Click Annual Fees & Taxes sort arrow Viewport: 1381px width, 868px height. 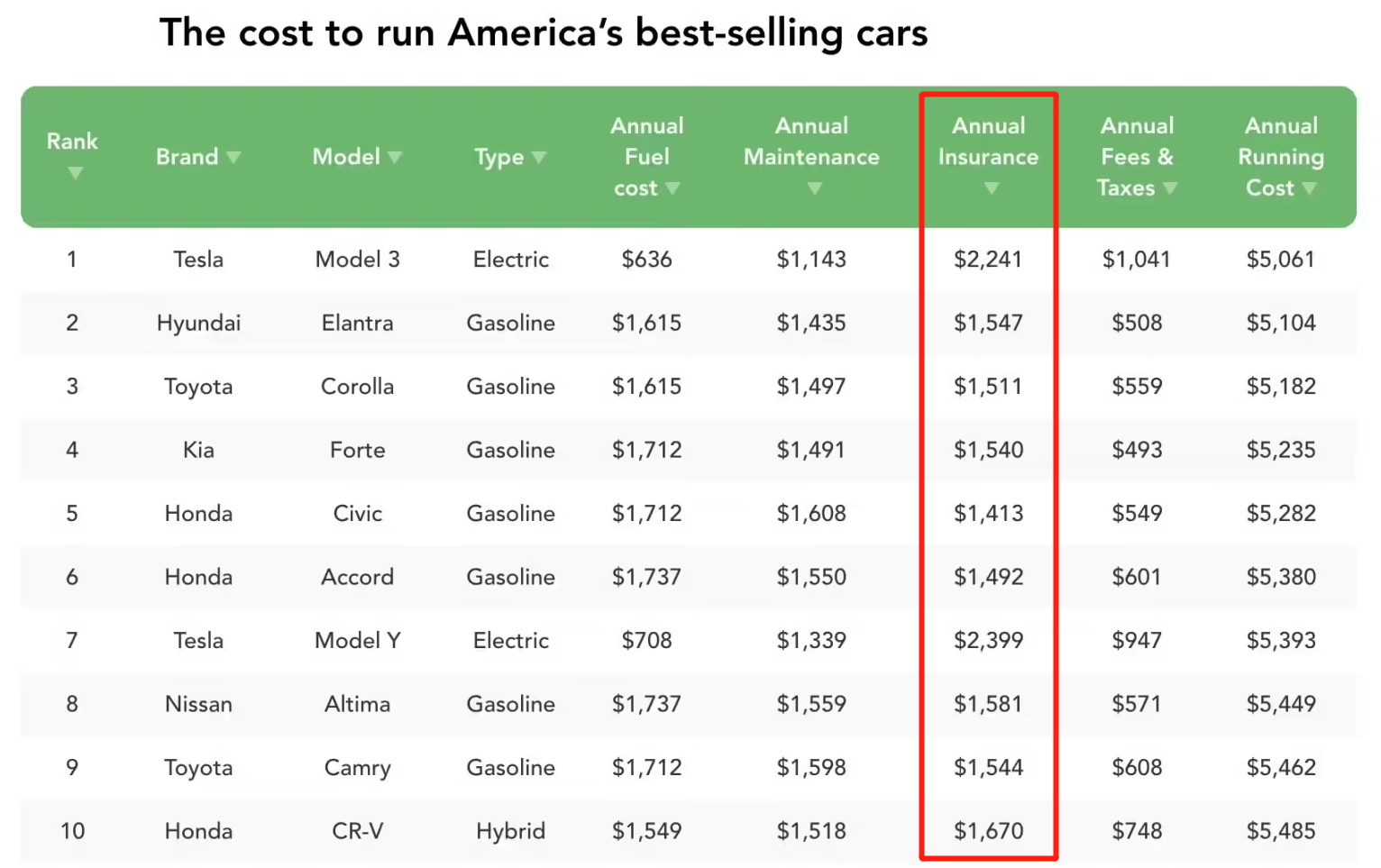click(1170, 188)
